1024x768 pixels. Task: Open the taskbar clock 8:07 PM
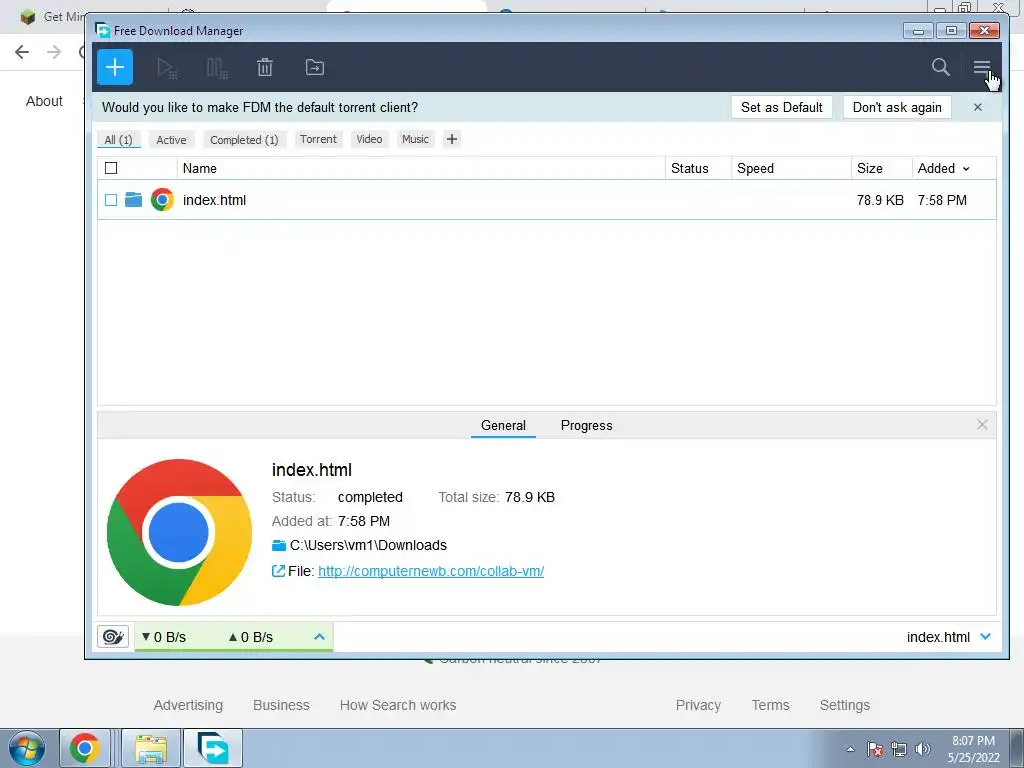[x=973, y=749]
